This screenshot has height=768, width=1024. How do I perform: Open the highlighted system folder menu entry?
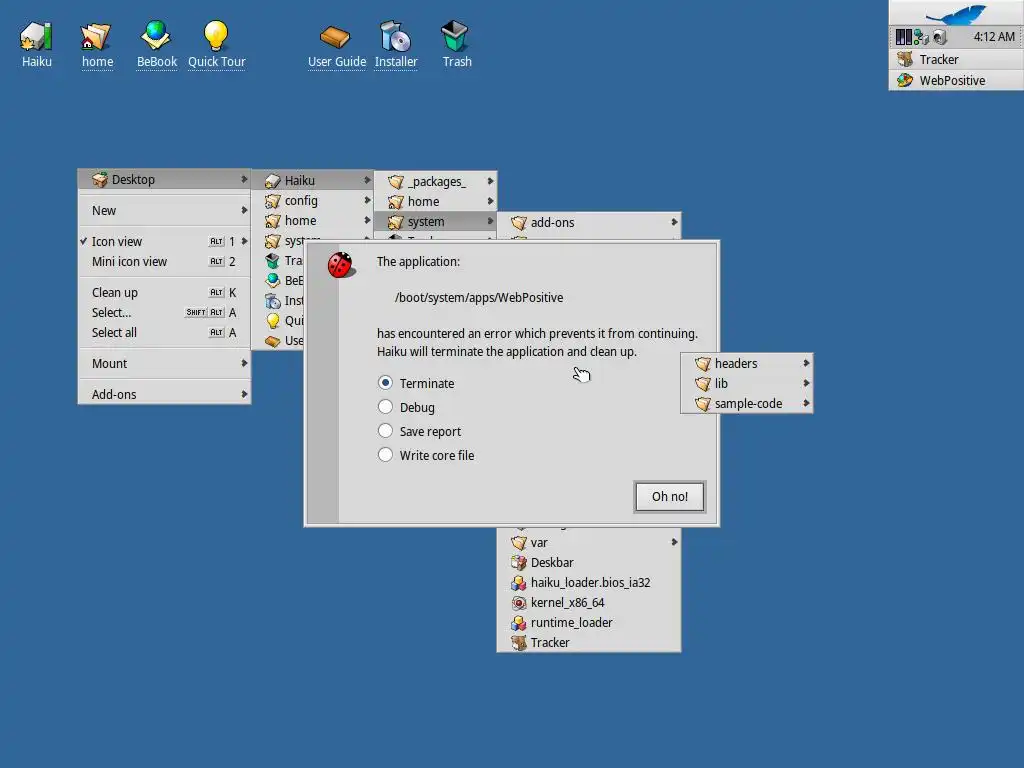click(435, 222)
